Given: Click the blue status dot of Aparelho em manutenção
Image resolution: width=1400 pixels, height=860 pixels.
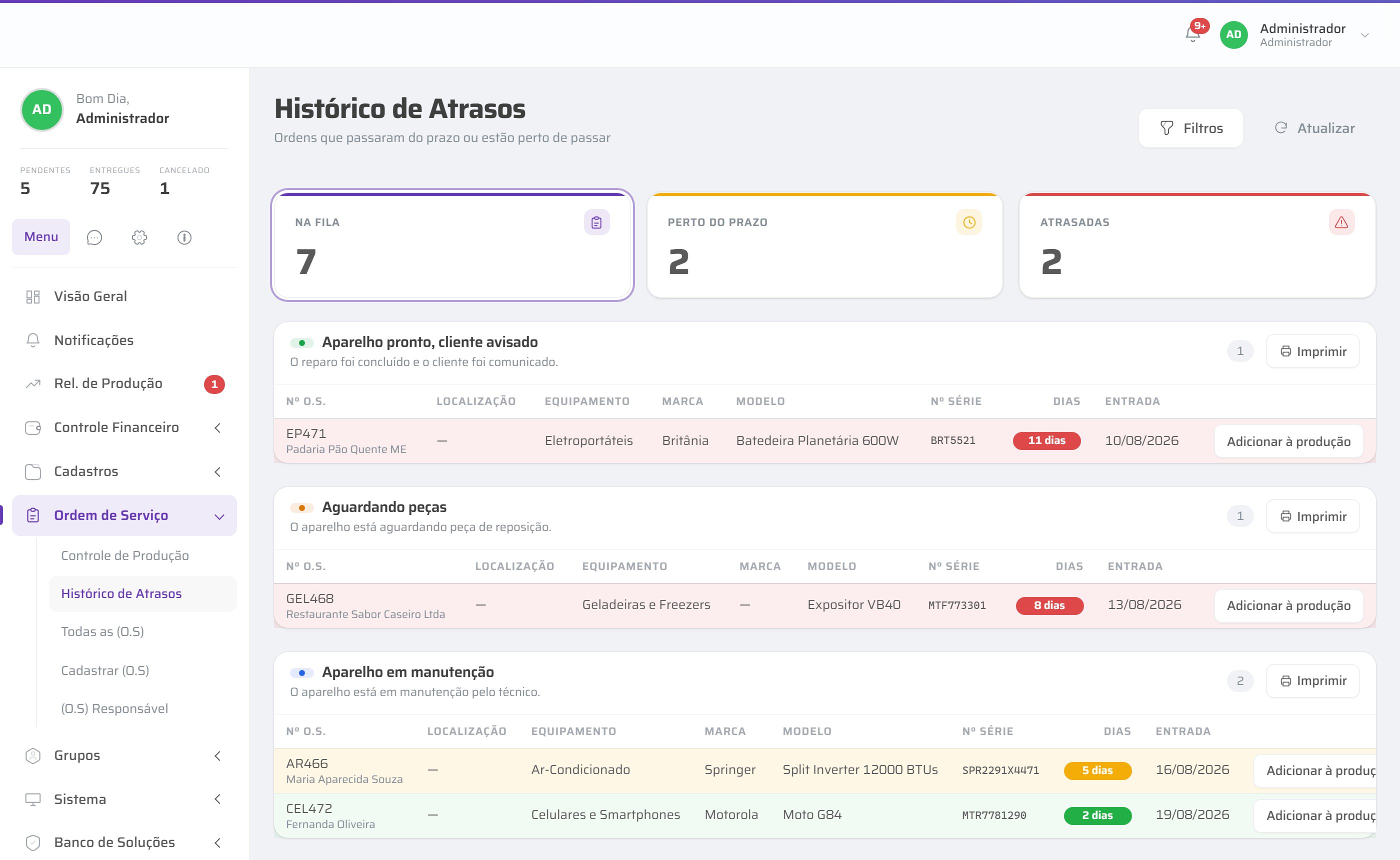Looking at the screenshot, I should pos(302,673).
